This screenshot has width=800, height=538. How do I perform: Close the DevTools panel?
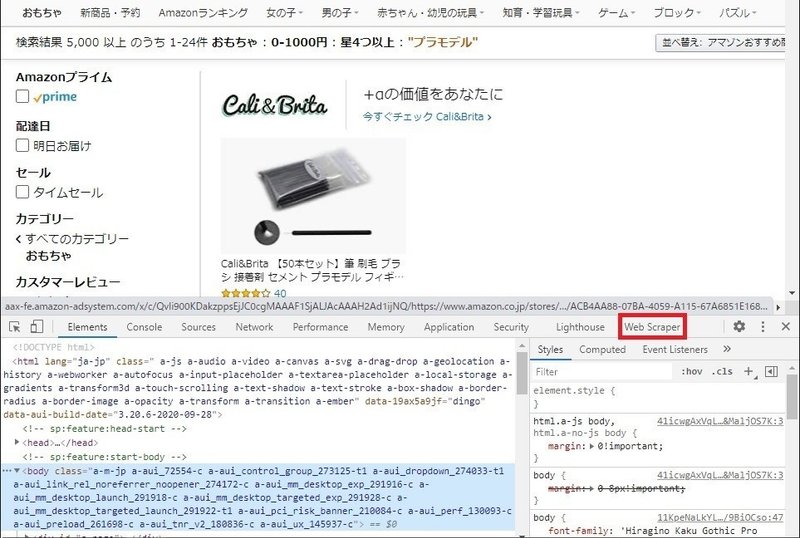click(x=786, y=327)
